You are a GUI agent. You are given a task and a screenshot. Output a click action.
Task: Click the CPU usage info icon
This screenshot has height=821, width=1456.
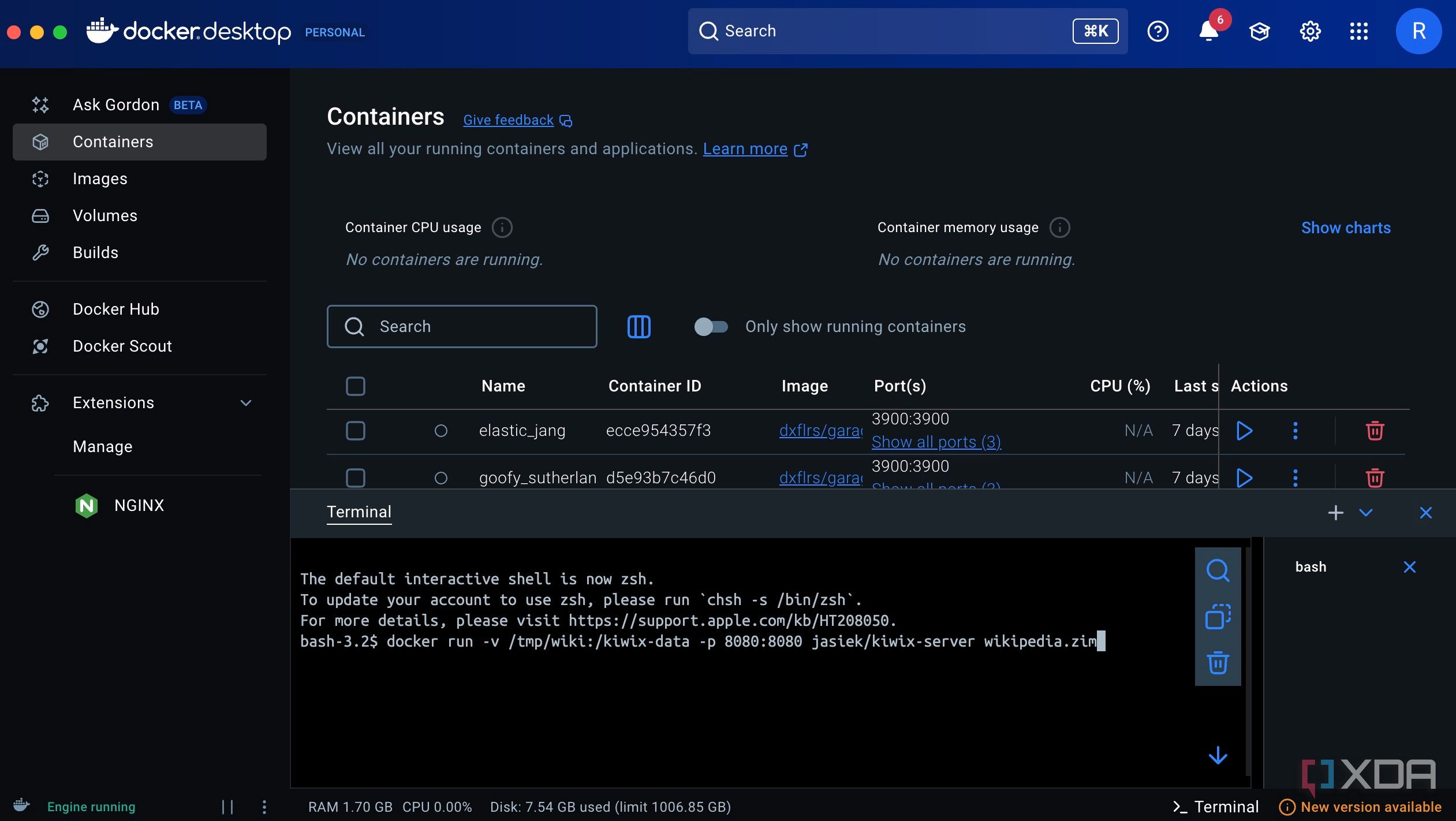click(502, 227)
